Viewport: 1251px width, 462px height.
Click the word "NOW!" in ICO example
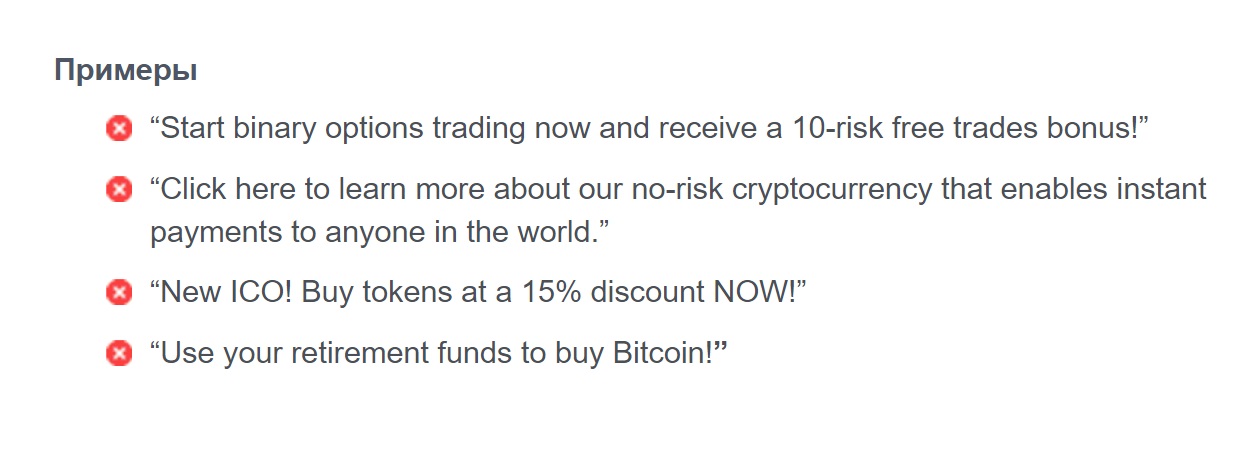(x=754, y=293)
